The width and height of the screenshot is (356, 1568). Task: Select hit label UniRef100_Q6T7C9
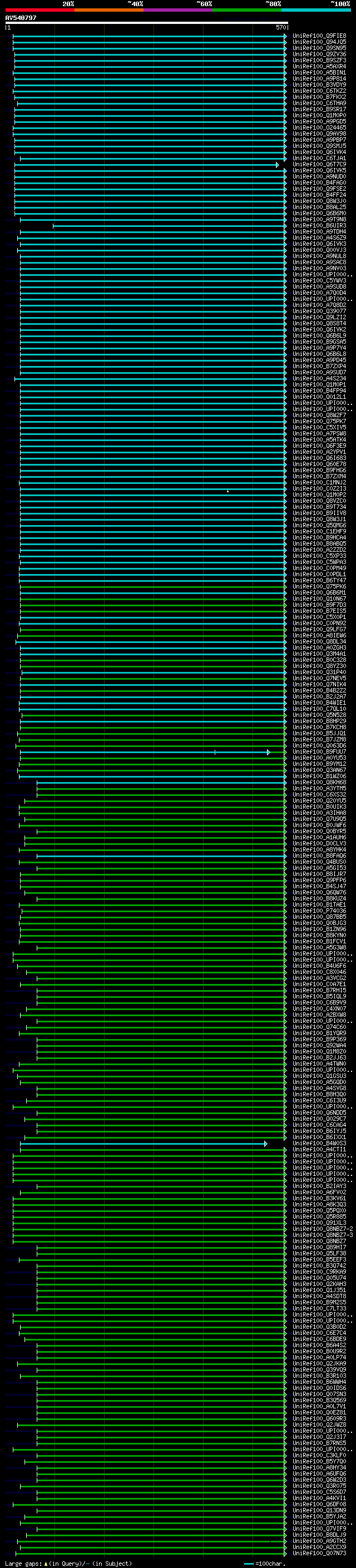point(319,164)
